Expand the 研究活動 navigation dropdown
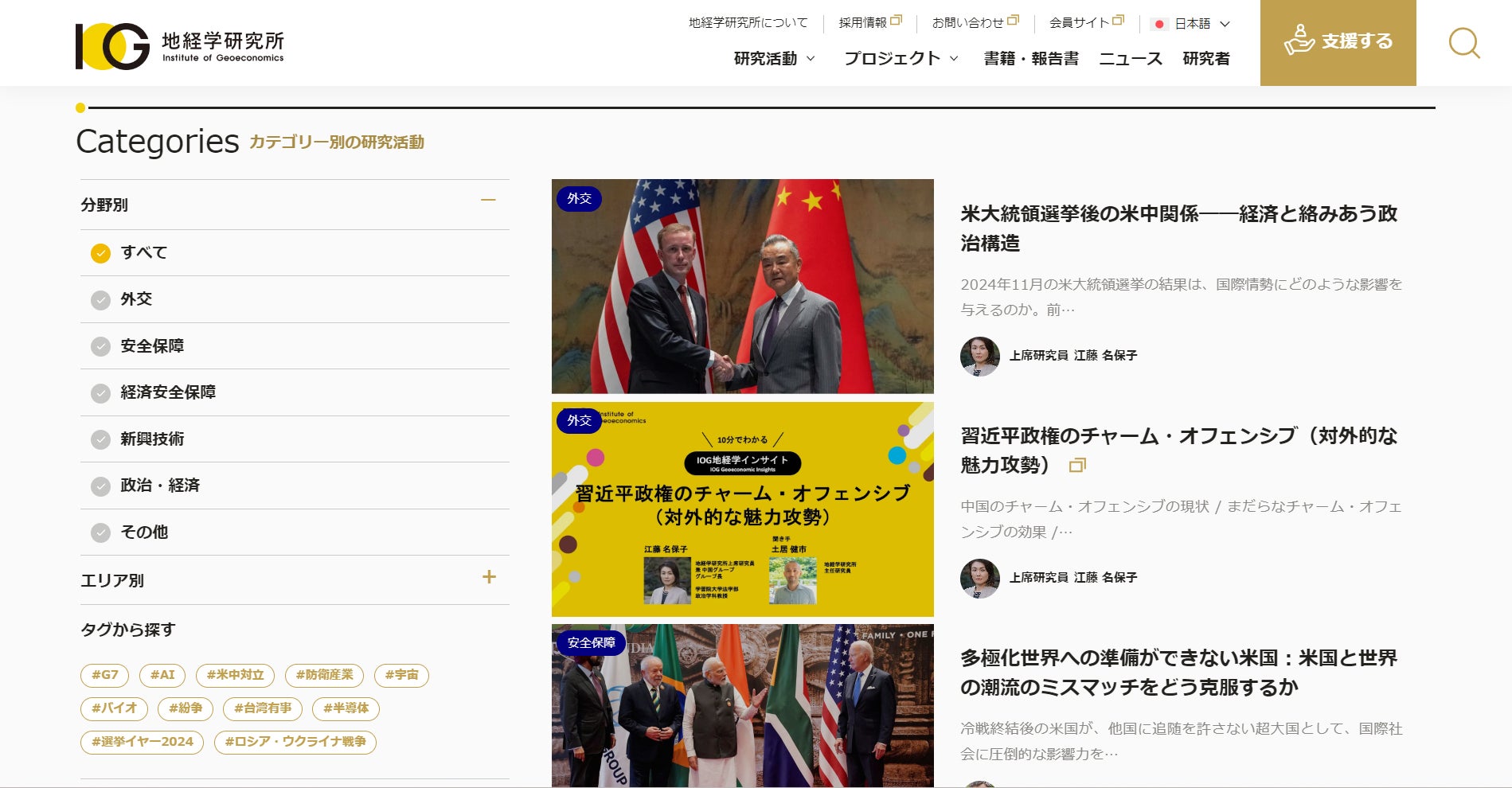 coord(774,59)
